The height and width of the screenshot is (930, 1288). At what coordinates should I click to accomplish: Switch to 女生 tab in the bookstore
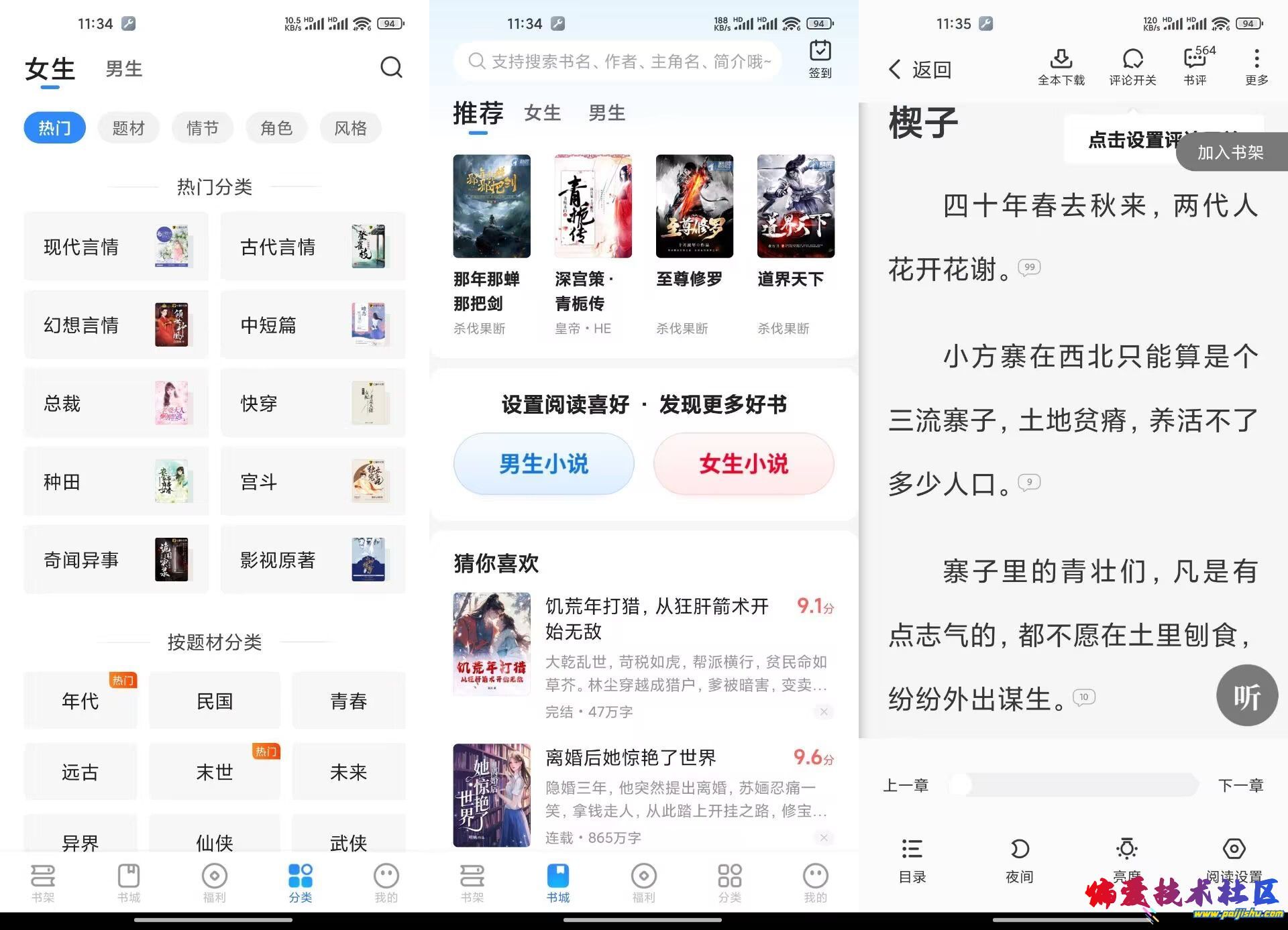(542, 113)
